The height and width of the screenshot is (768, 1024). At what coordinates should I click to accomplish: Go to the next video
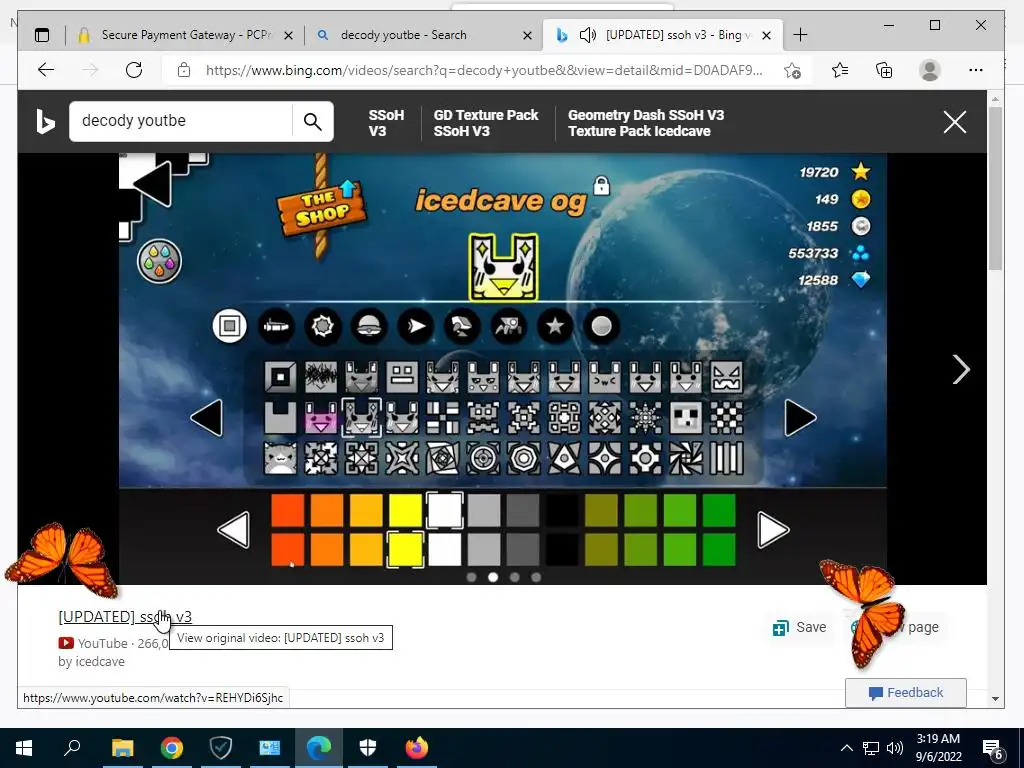(x=961, y=370)
